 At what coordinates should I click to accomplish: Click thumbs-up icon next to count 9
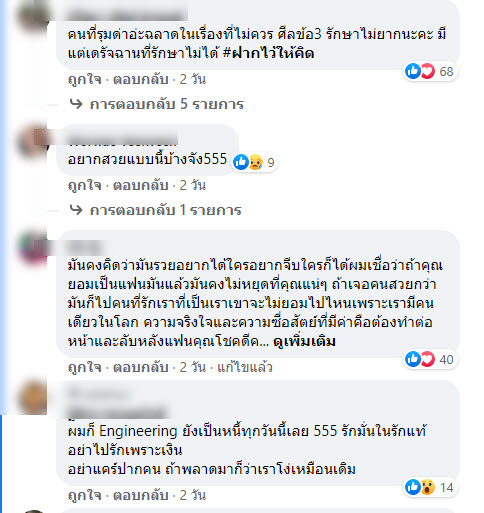tap(241, 162)
